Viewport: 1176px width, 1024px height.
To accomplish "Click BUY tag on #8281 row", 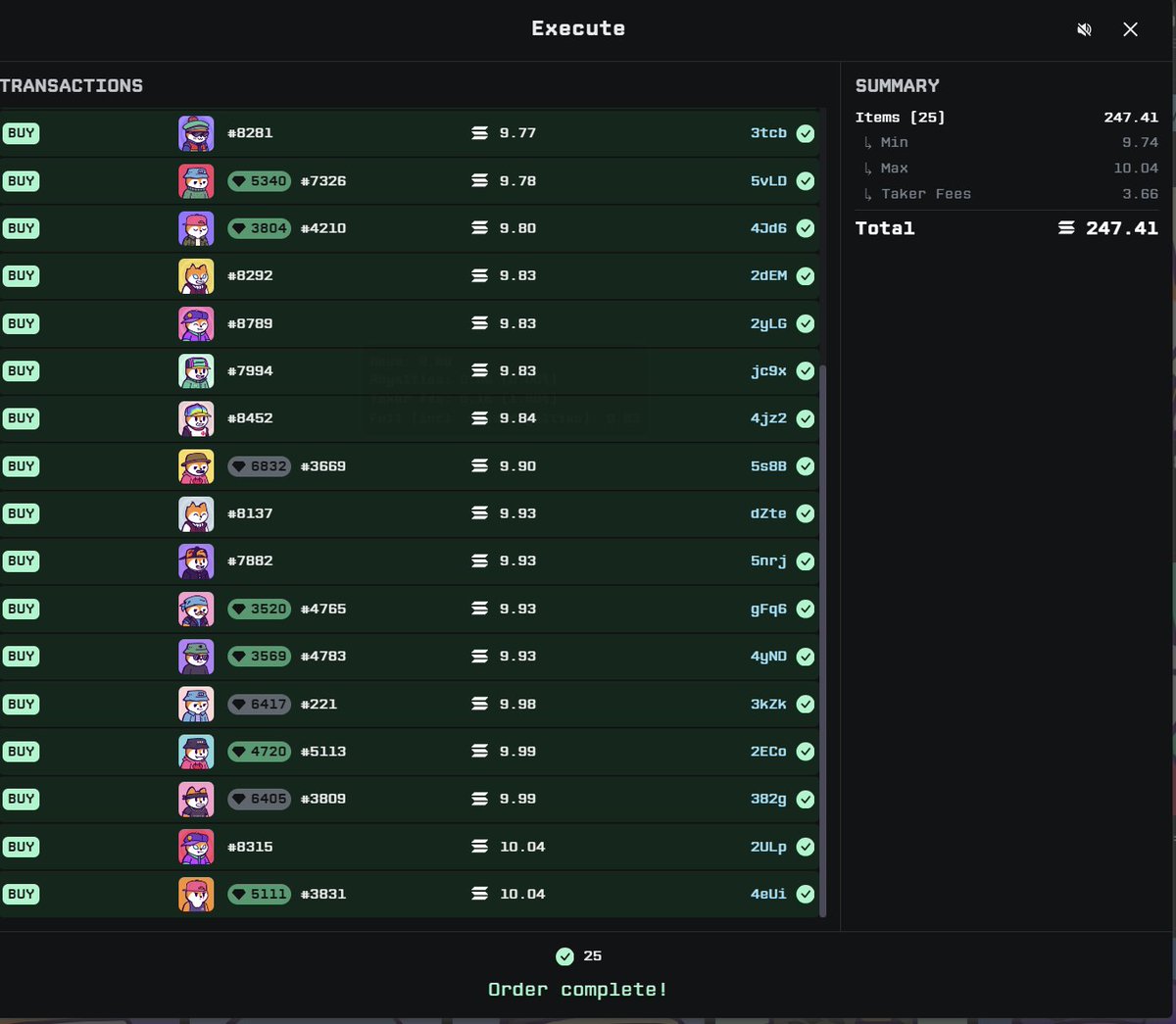I will point(21,133).
